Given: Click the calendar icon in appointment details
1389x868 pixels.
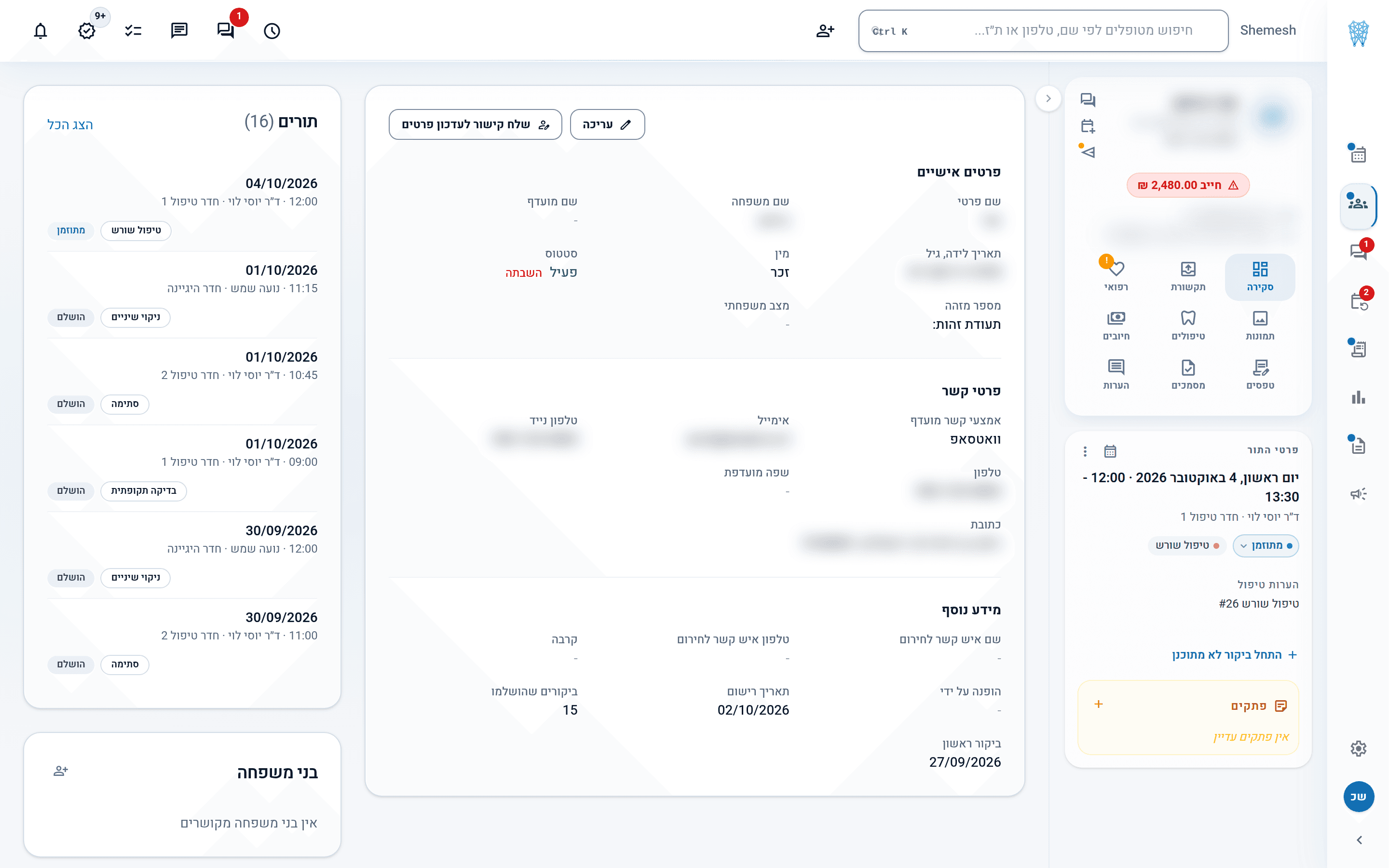Looking at the screenshot, I should point(1110,451).
